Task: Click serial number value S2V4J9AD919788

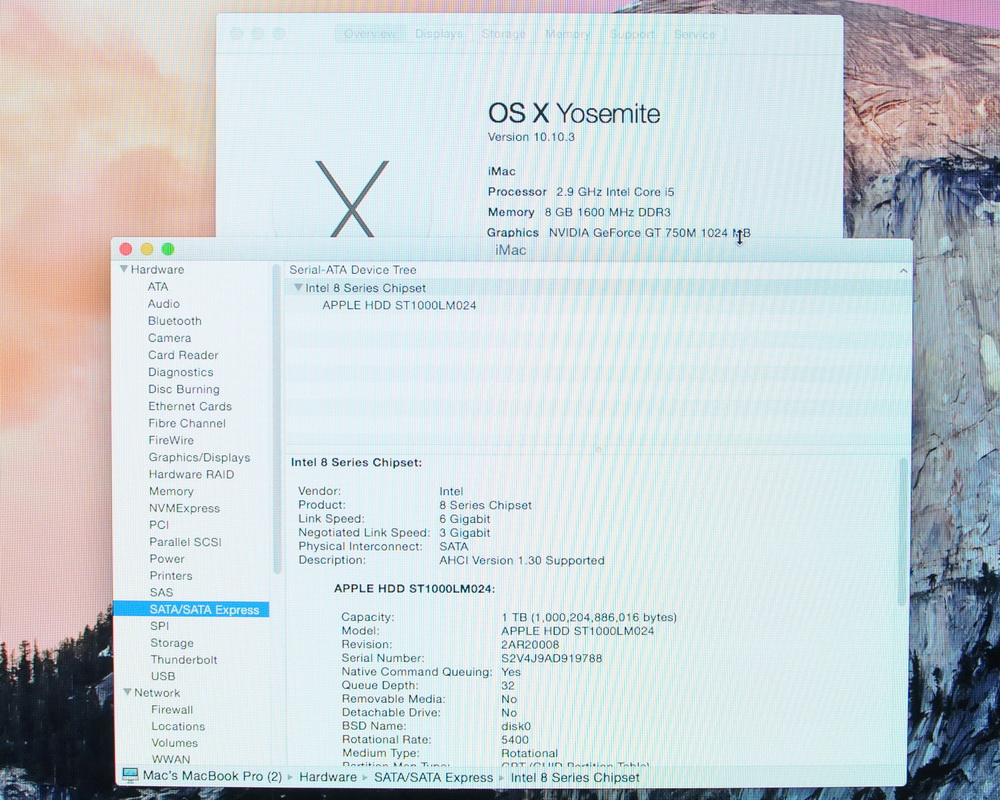Action: pyautogui.click(x=552, y=658)
